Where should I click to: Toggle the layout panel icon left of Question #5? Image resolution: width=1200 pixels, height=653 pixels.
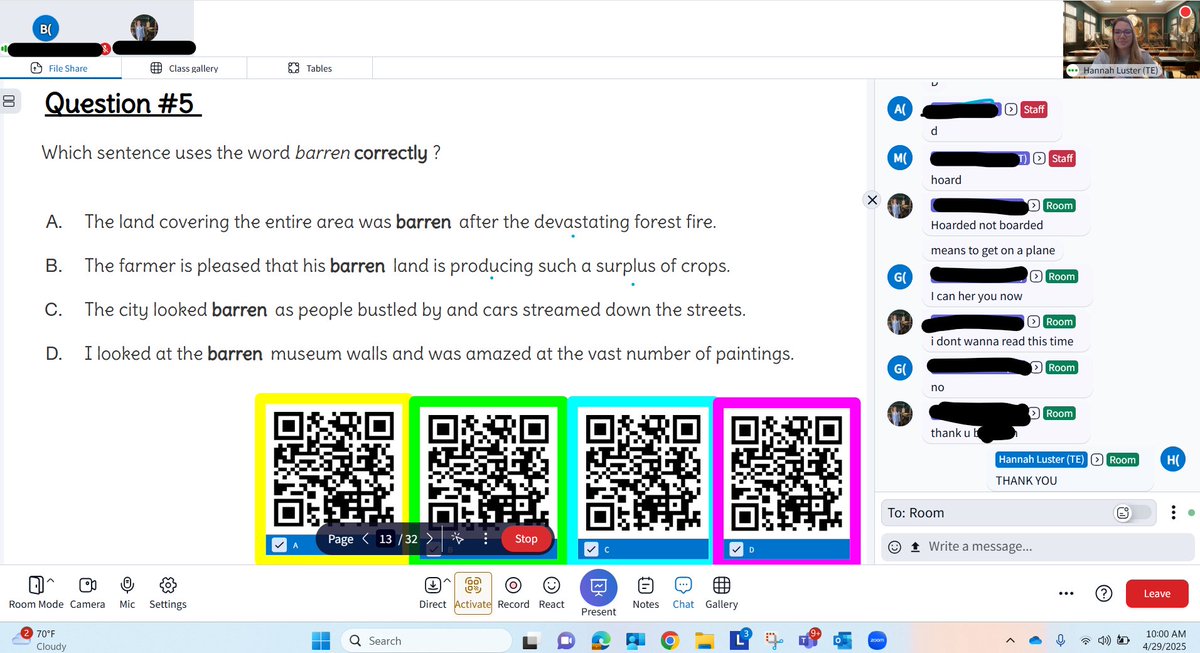9,101
